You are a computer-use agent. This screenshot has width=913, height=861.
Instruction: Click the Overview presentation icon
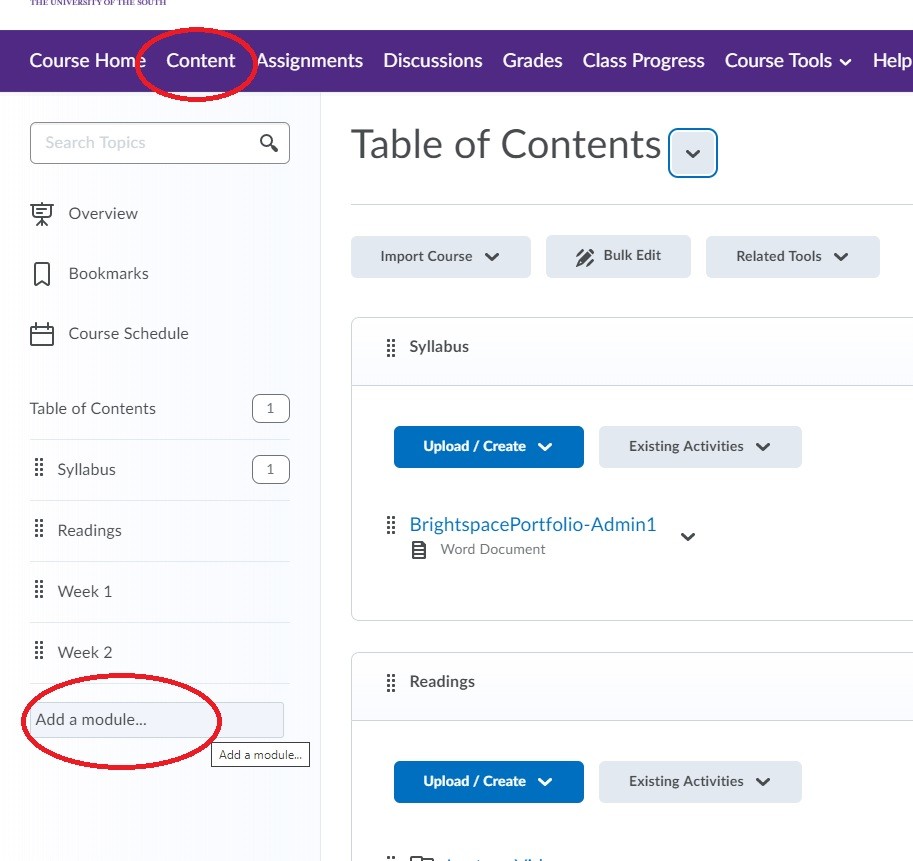pyautogui.click(x=42, y=214)
